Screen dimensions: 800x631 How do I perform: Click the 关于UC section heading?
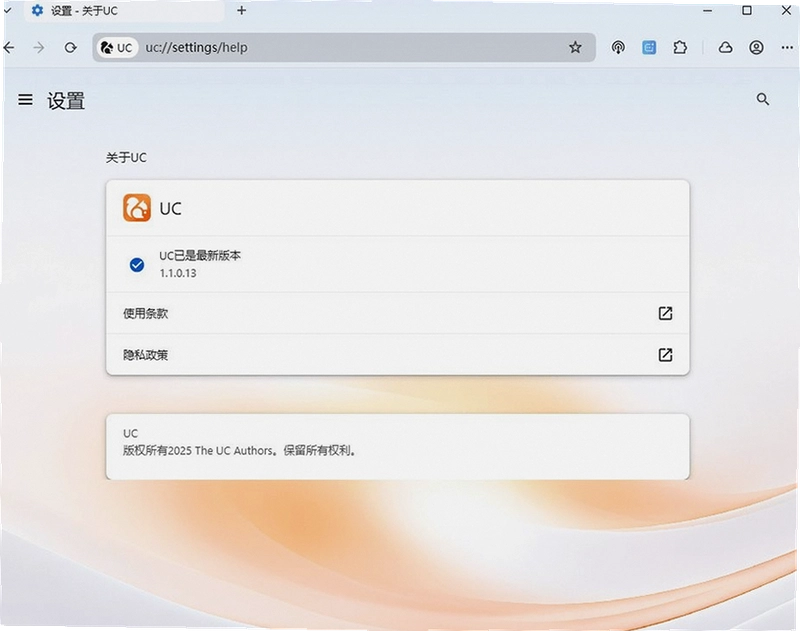click(126, 158)
